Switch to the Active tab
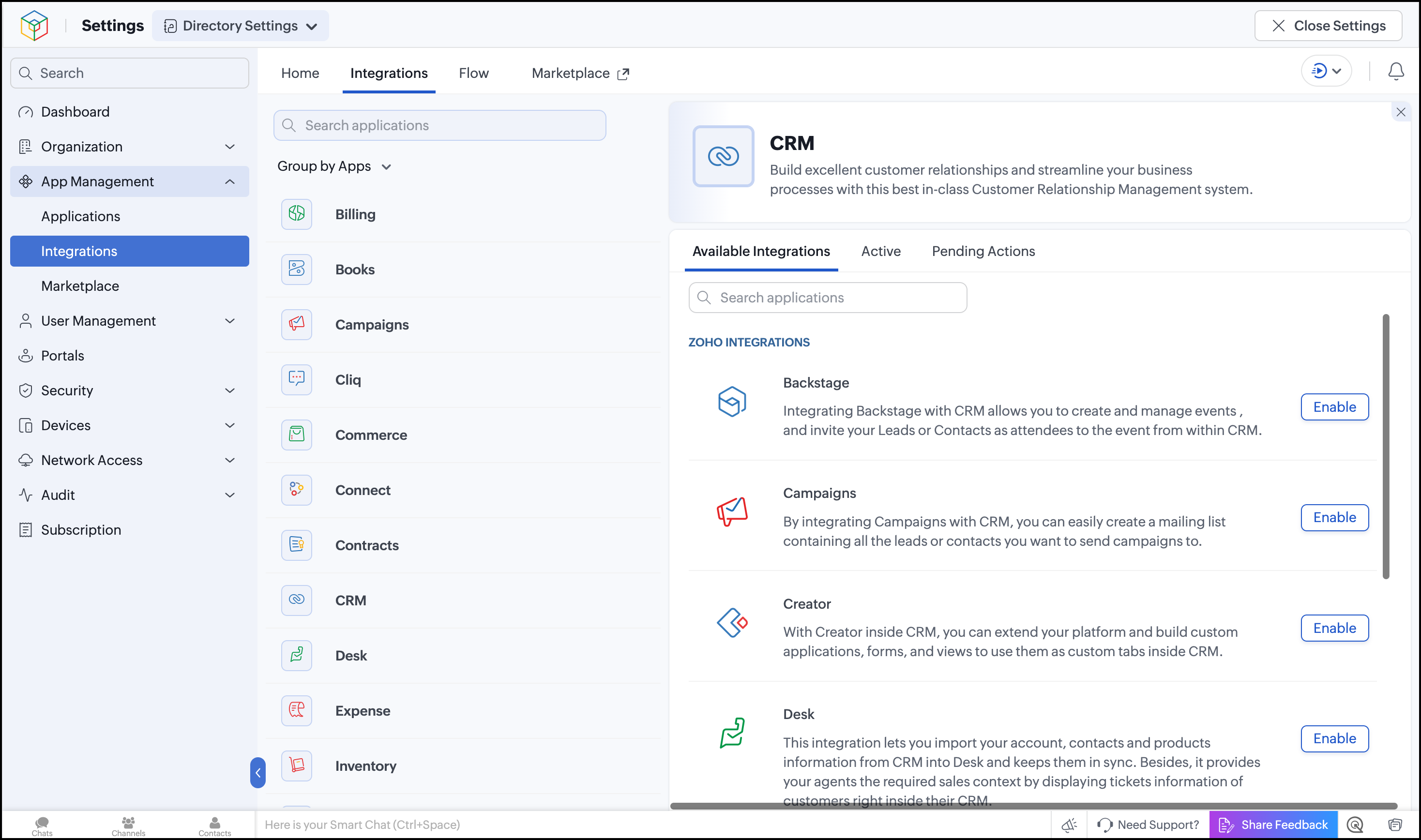Viewport: 1421px width, 840px height. [880, 251]
